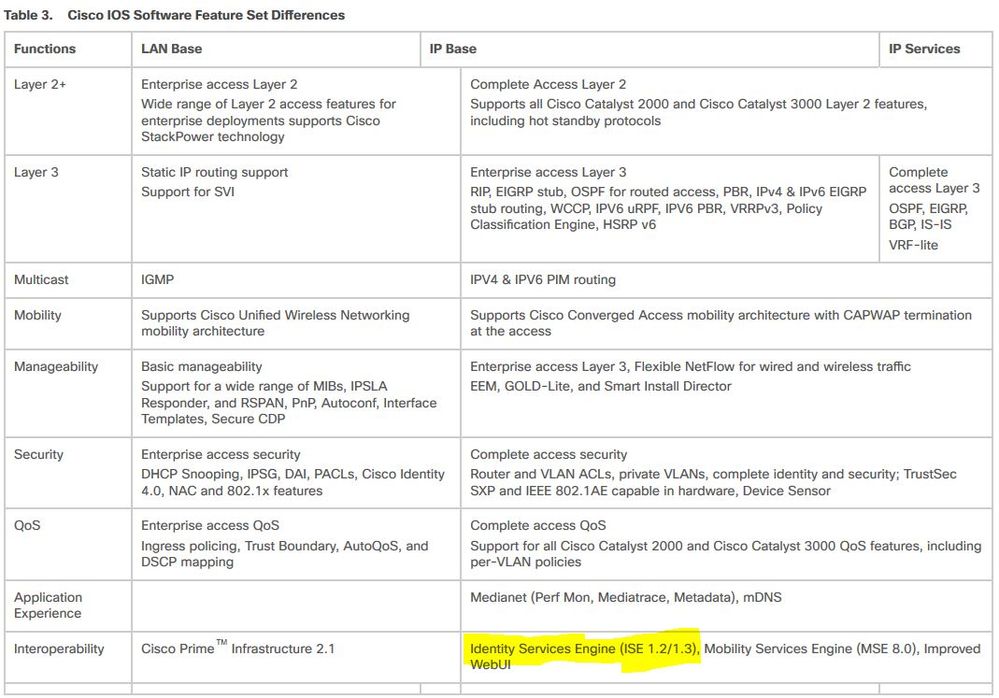The image size is (999, 698).
Task: Click 'Complete access QoS' text
Action: coord(538,525)
